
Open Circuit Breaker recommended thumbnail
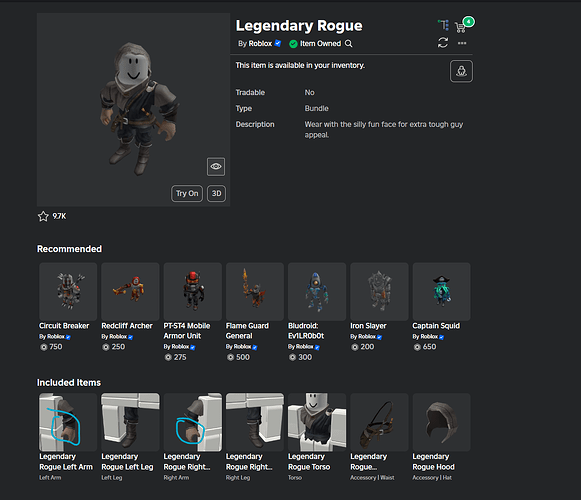click(68, 292)
